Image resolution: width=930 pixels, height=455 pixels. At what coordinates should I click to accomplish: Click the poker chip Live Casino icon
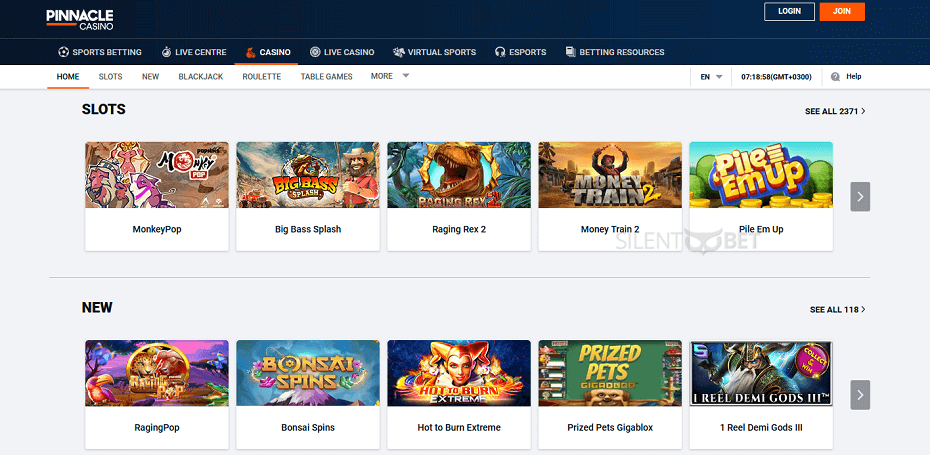tap(315, 52)
